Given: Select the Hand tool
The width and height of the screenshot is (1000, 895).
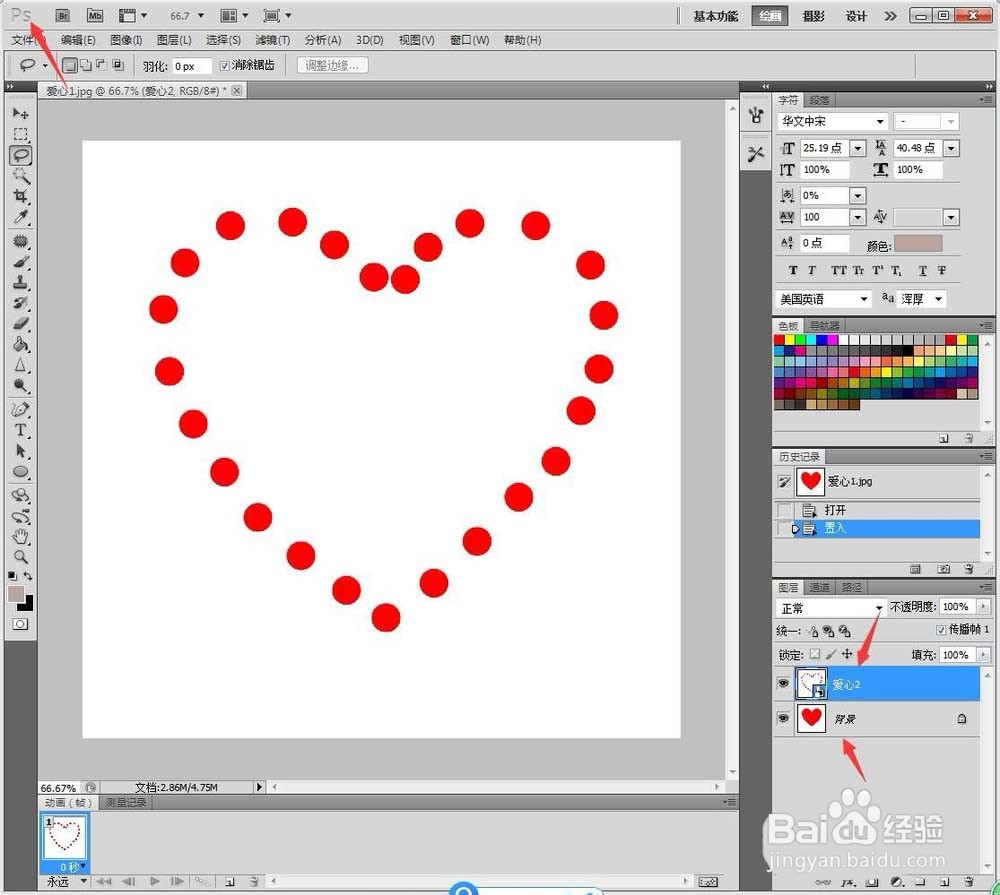Looking at the screenshot, I should 20,536.
